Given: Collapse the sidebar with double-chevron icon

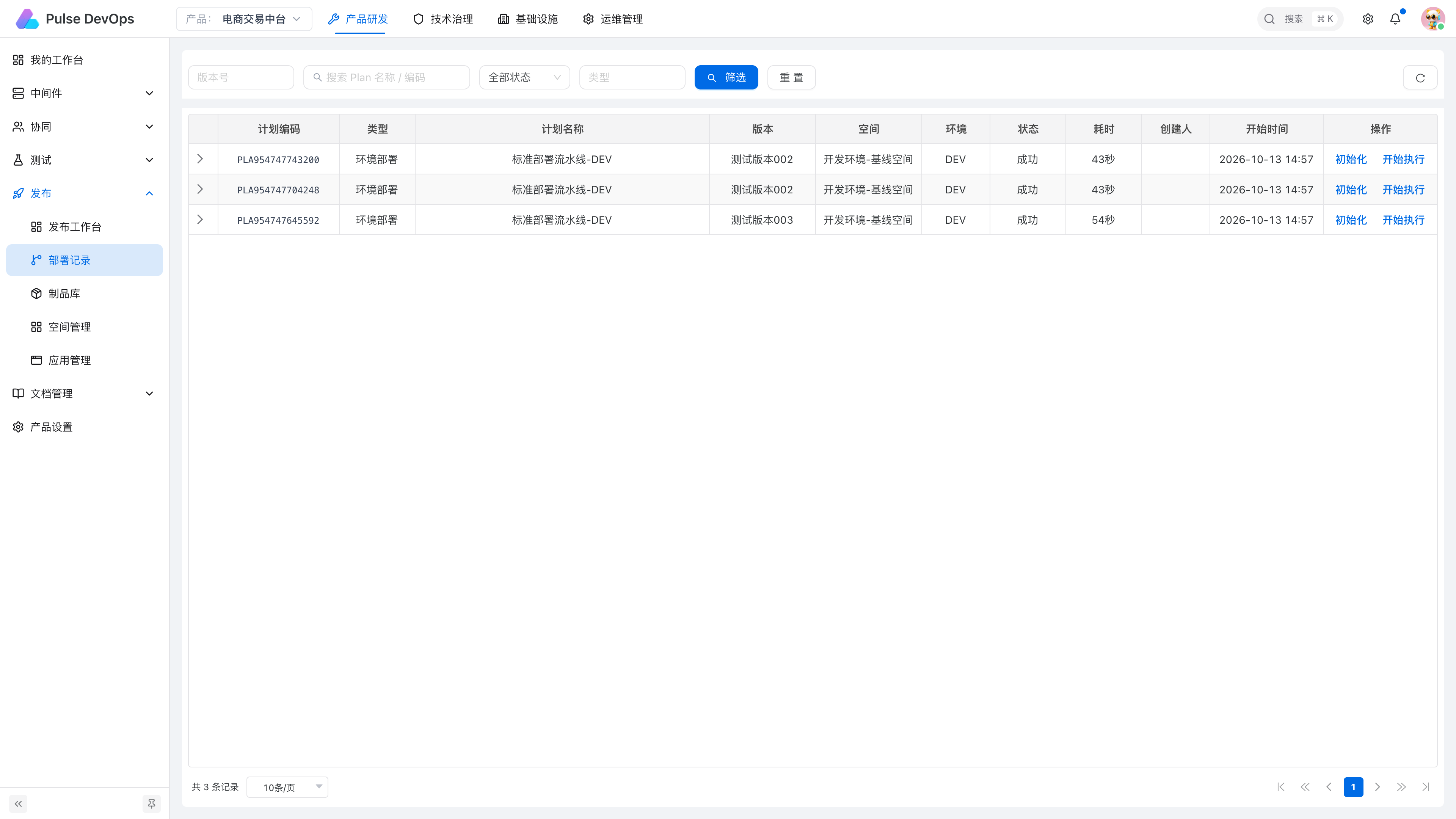Looking at the screenshot, I should coord(18,804).
